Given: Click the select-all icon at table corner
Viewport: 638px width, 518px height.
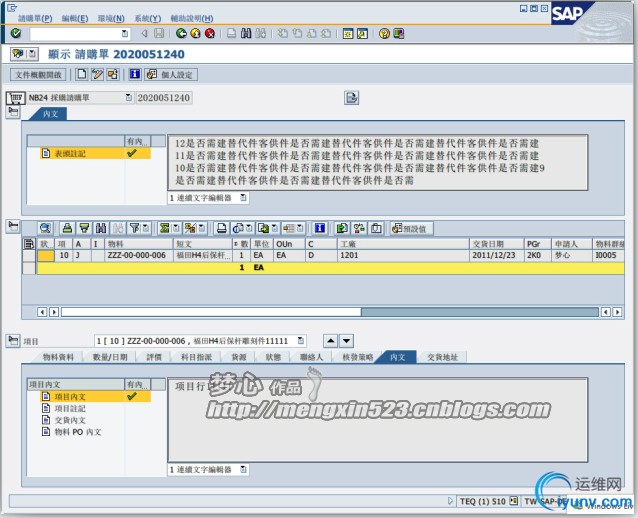Looking at the screenshot, I should pos(29,244).
